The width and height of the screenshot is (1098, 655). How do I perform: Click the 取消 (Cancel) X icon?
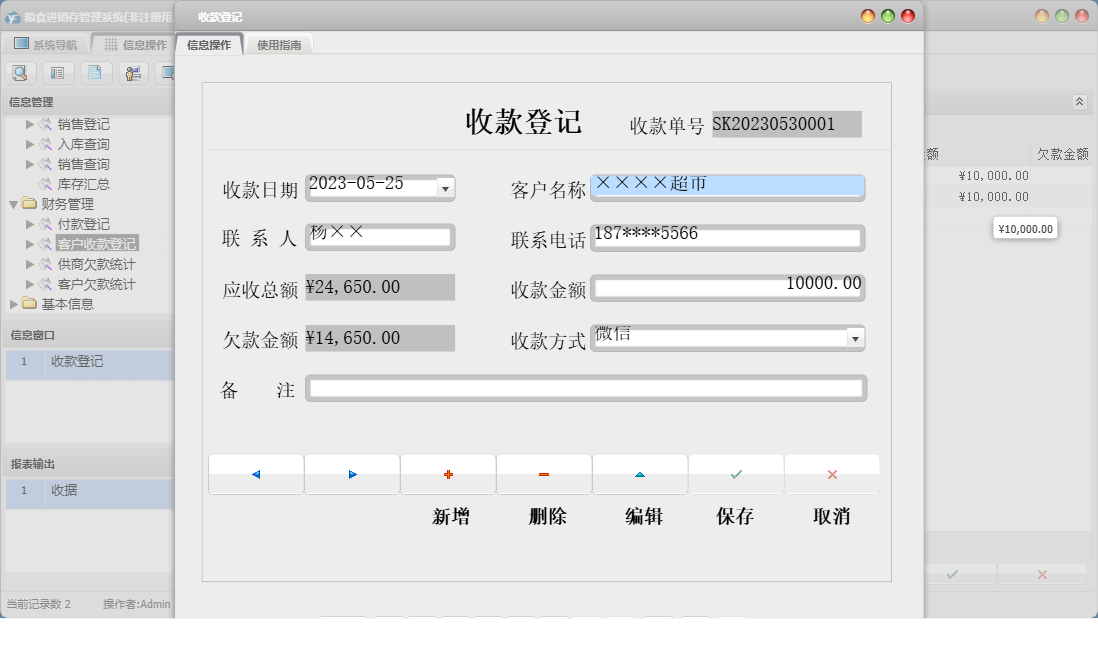832,473
